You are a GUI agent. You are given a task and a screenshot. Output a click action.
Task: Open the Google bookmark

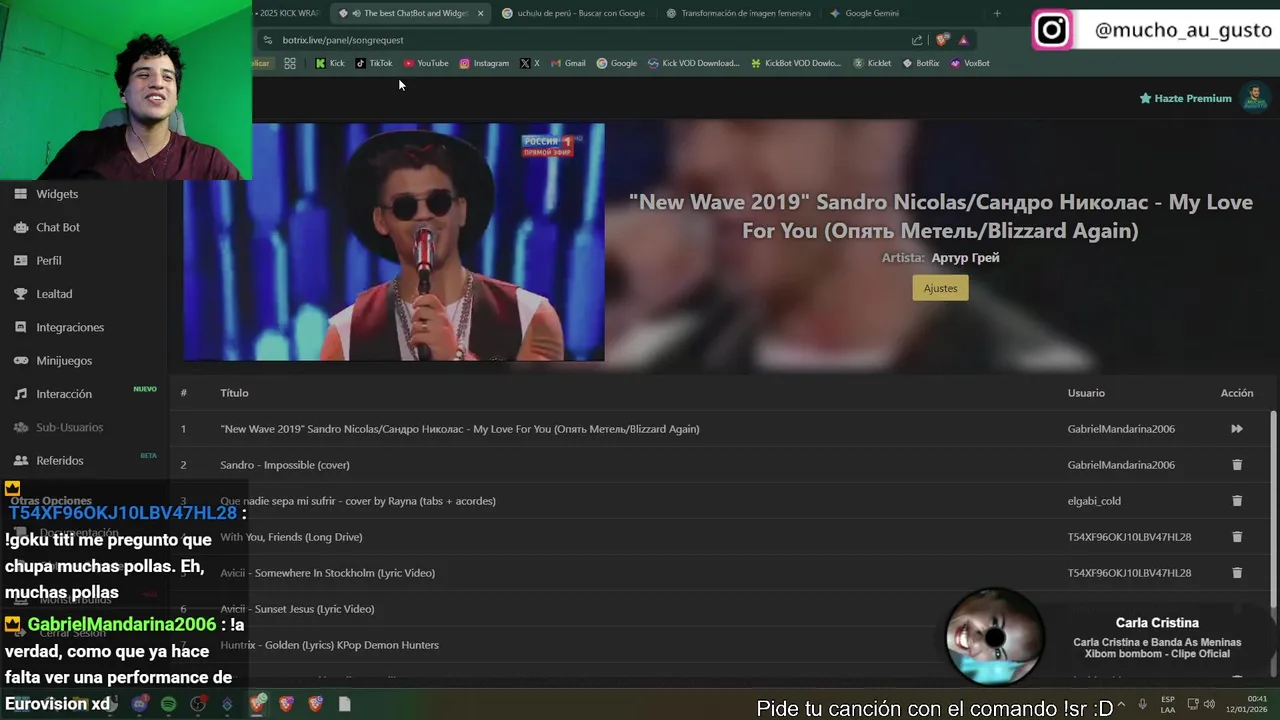617,63
